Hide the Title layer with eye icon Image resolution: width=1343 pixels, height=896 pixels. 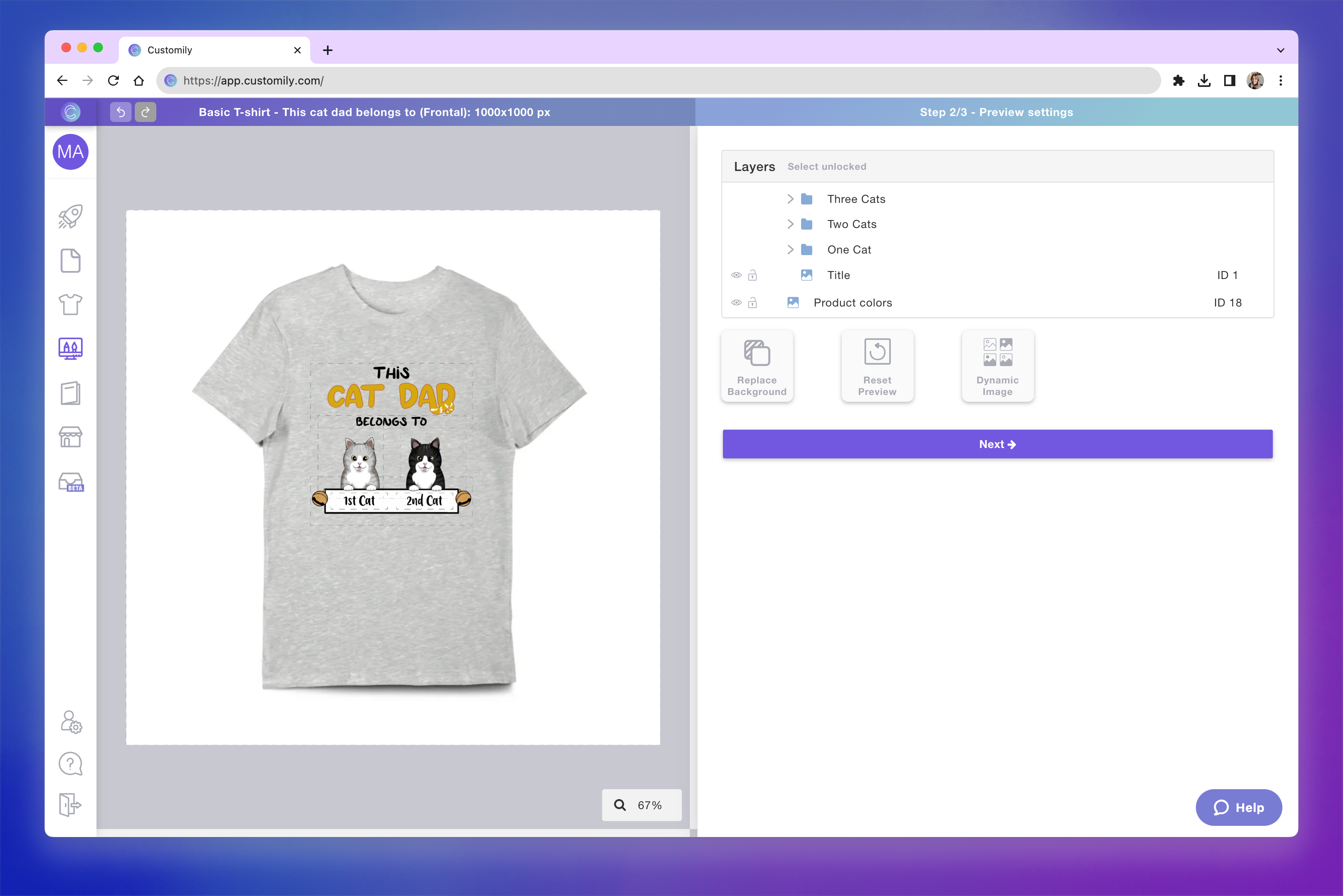(x=736, y=275)
